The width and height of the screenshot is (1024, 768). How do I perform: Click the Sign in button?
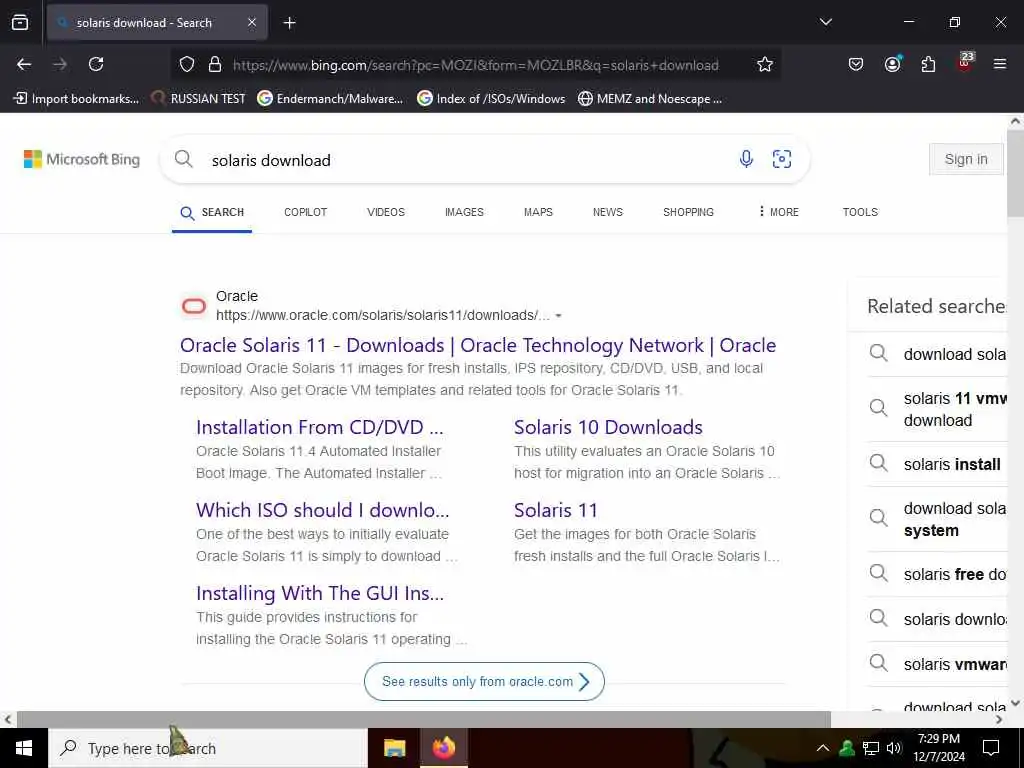966,159
